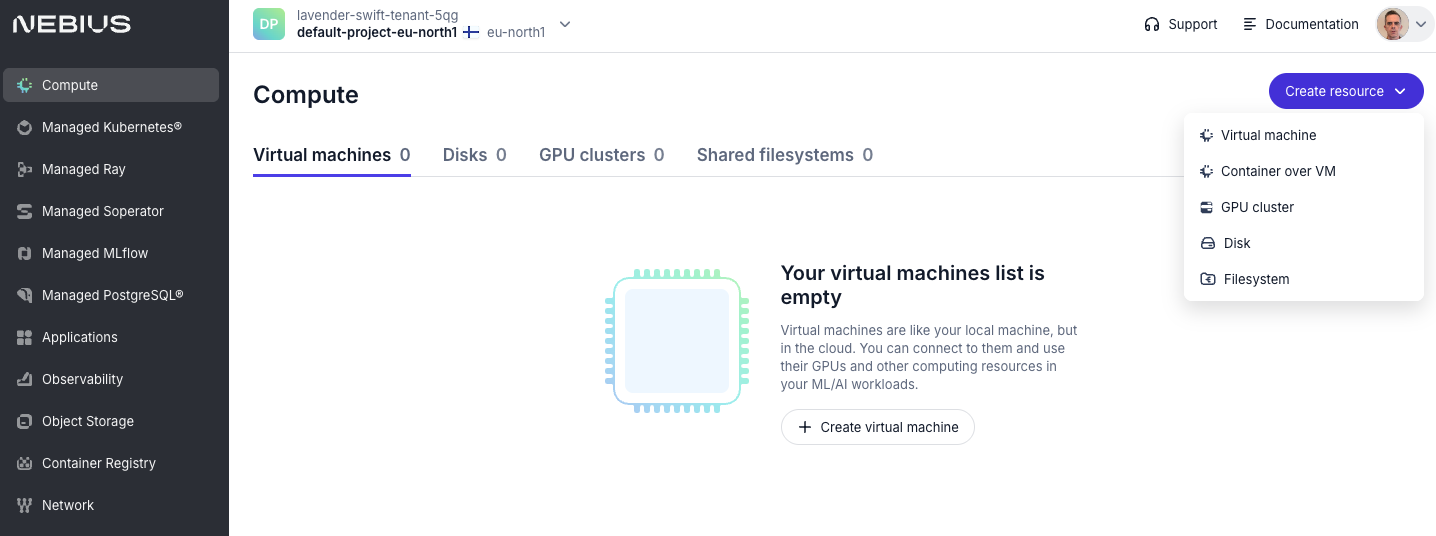Expand the project selector chevron
Screen dimensions: 1436x536
(x=565, y=24)
